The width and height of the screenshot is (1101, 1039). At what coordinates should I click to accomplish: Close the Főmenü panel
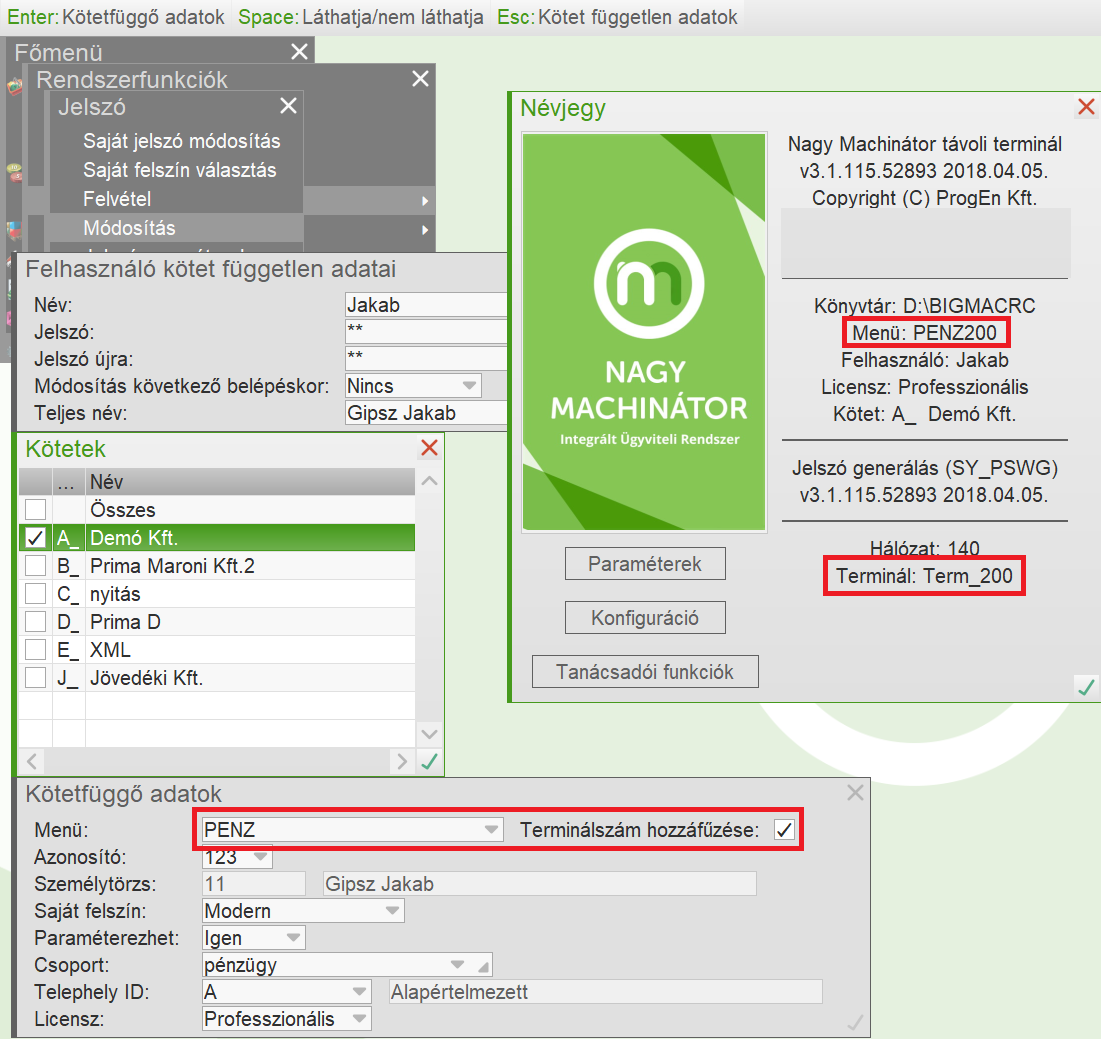click(299, 51)
